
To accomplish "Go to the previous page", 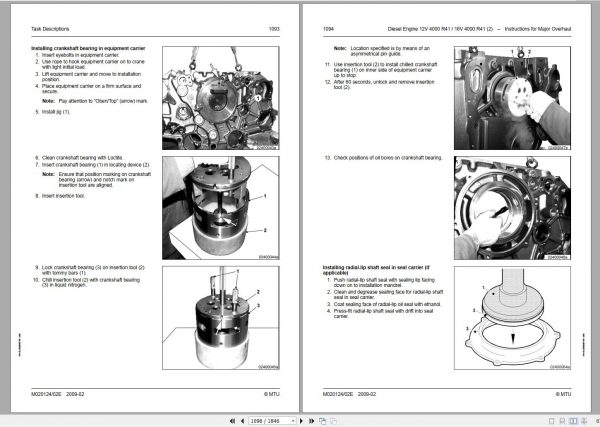I will point(243,421).
